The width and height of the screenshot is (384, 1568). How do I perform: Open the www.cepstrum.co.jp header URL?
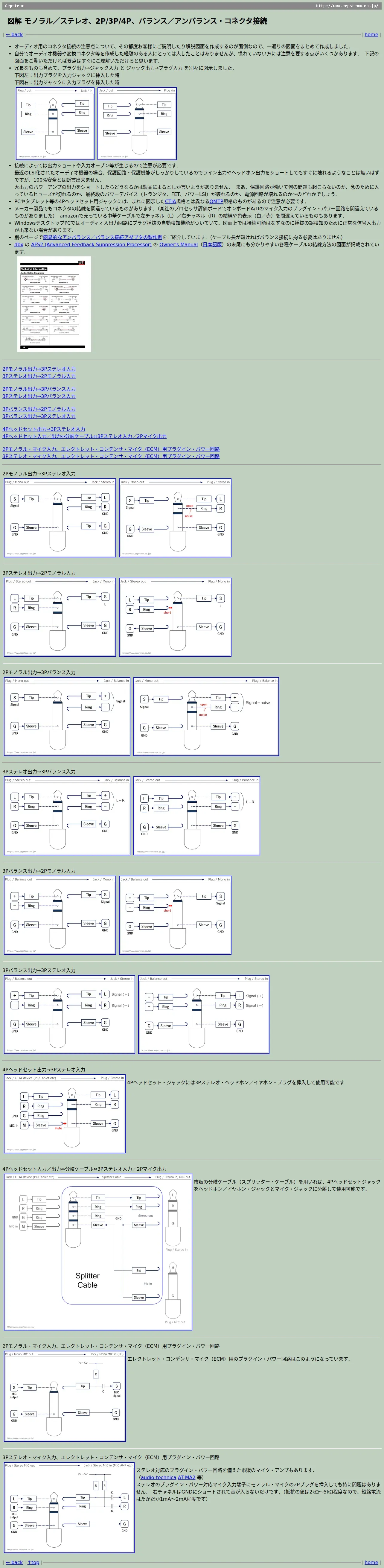point(346,6)
